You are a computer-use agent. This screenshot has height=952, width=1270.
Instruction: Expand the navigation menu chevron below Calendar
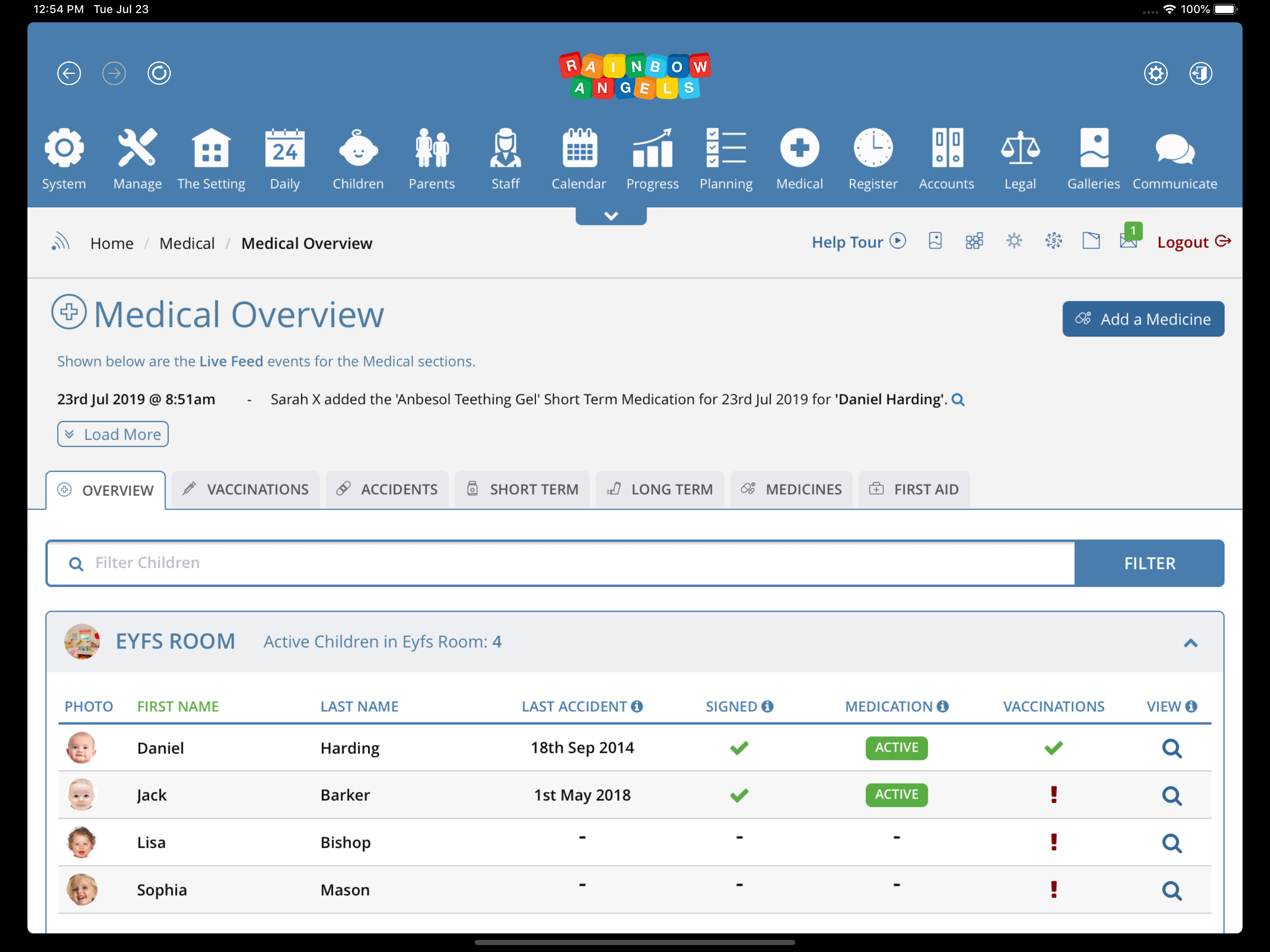[x=611, y=216]
